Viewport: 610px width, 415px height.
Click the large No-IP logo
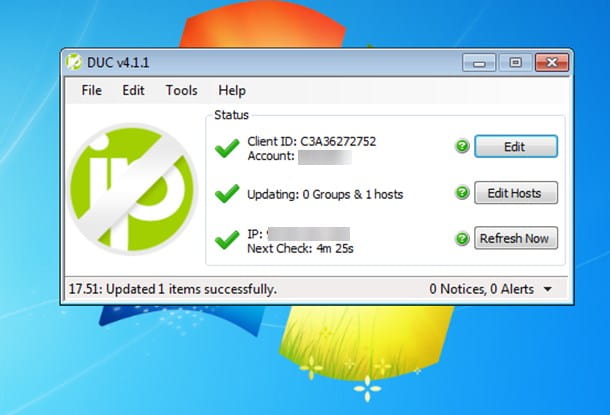(x=132, y=189)
